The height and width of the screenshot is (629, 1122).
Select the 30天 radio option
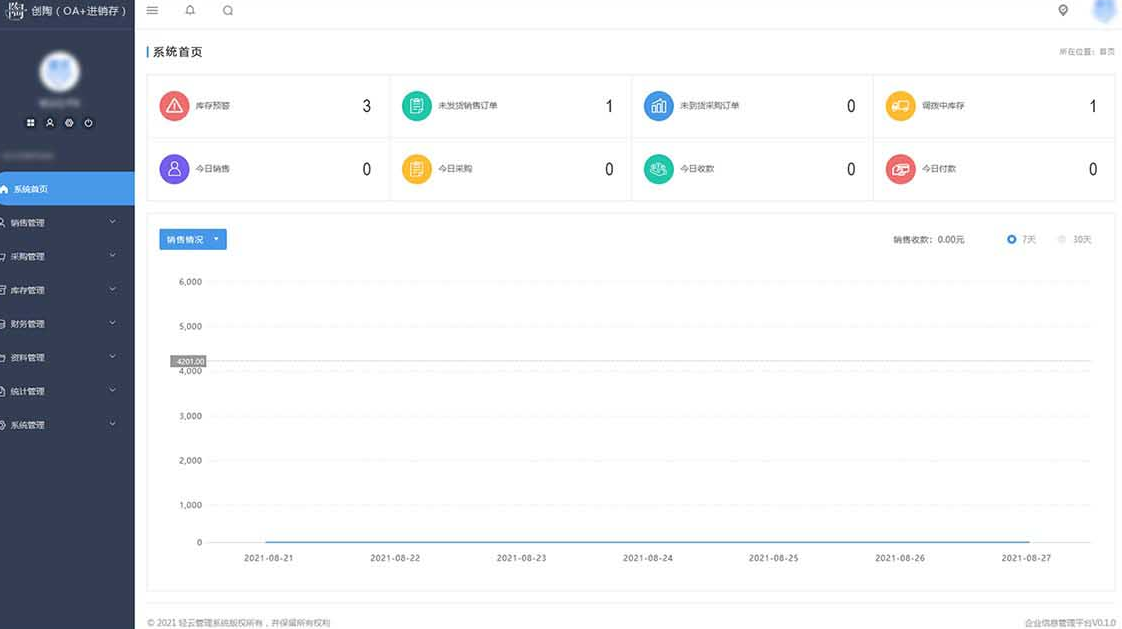(1062, 240)
